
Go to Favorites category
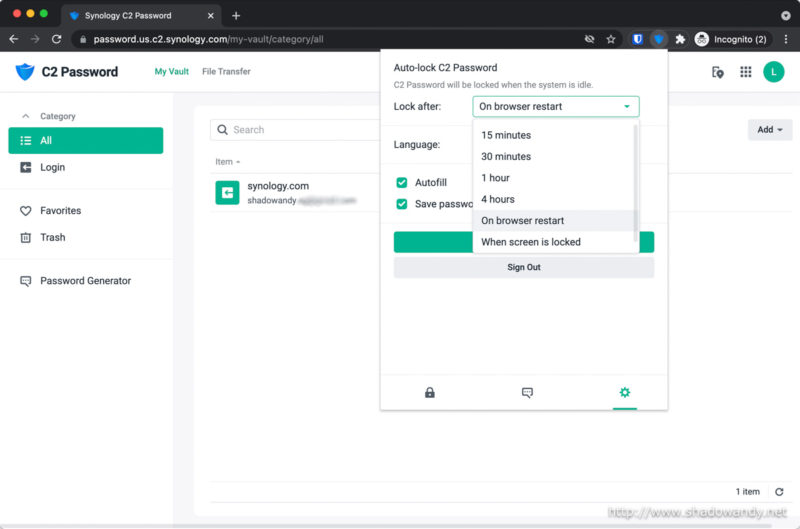[x=60, y=211]
